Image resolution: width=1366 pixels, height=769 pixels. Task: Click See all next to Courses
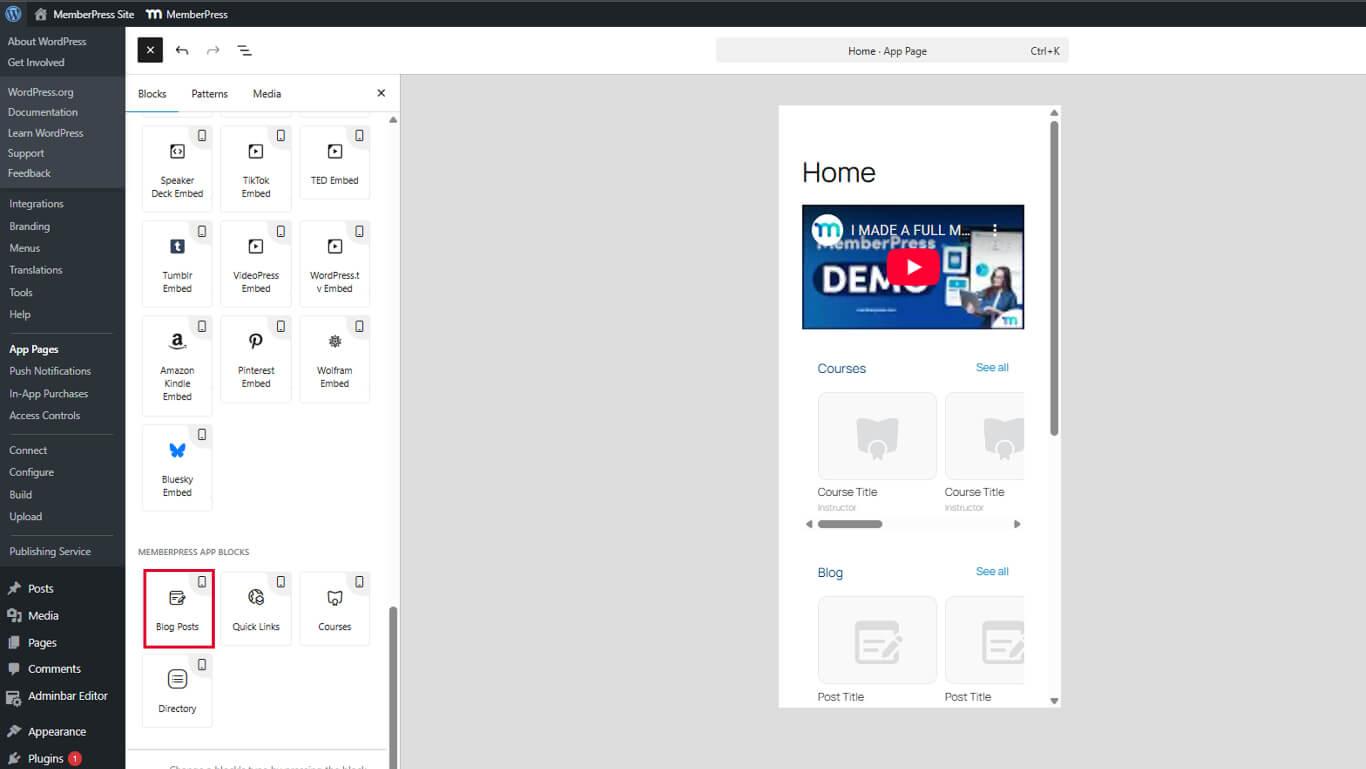[992, 368]
